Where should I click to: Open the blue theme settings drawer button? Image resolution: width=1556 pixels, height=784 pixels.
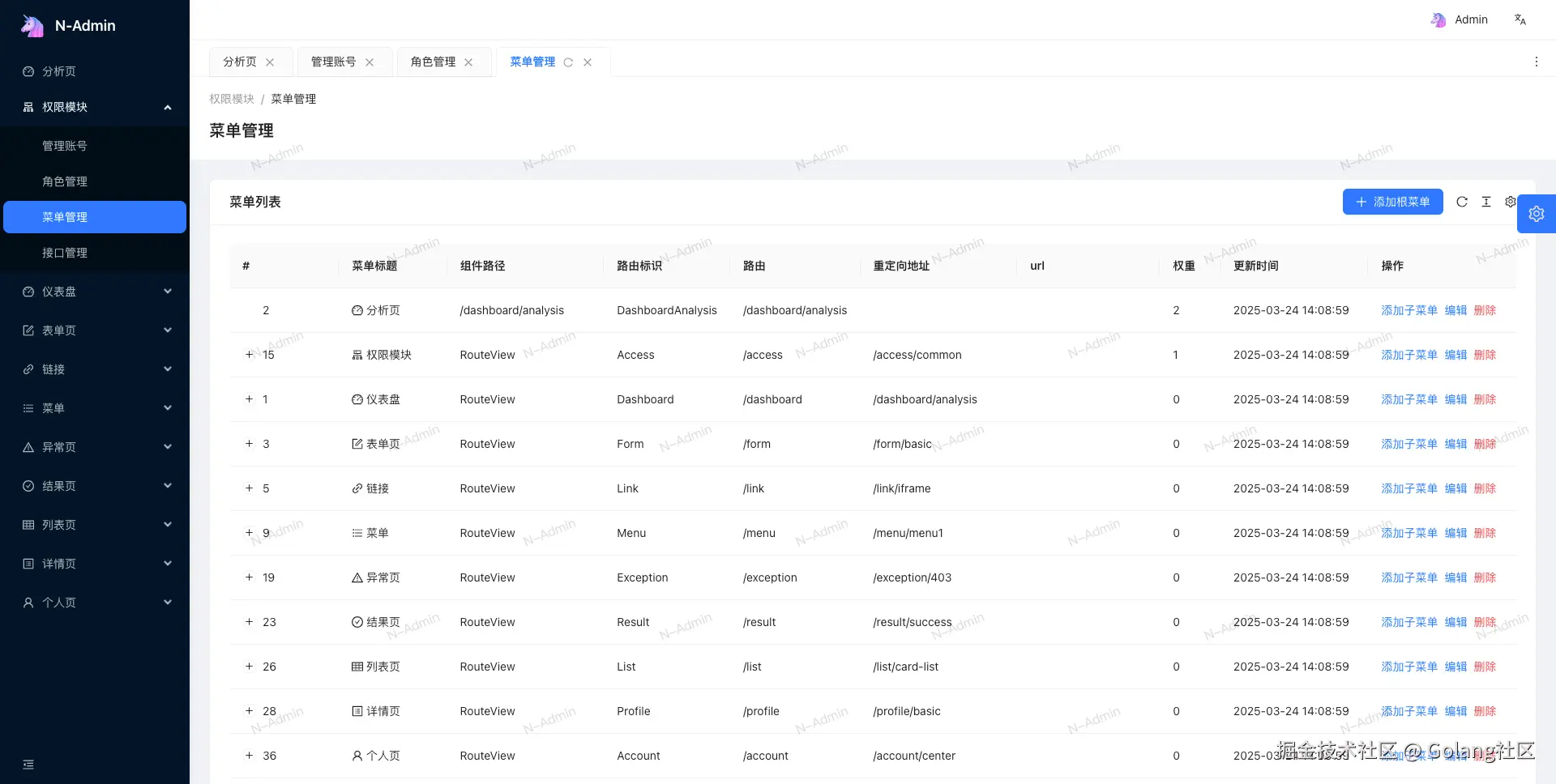point(1537,214)
